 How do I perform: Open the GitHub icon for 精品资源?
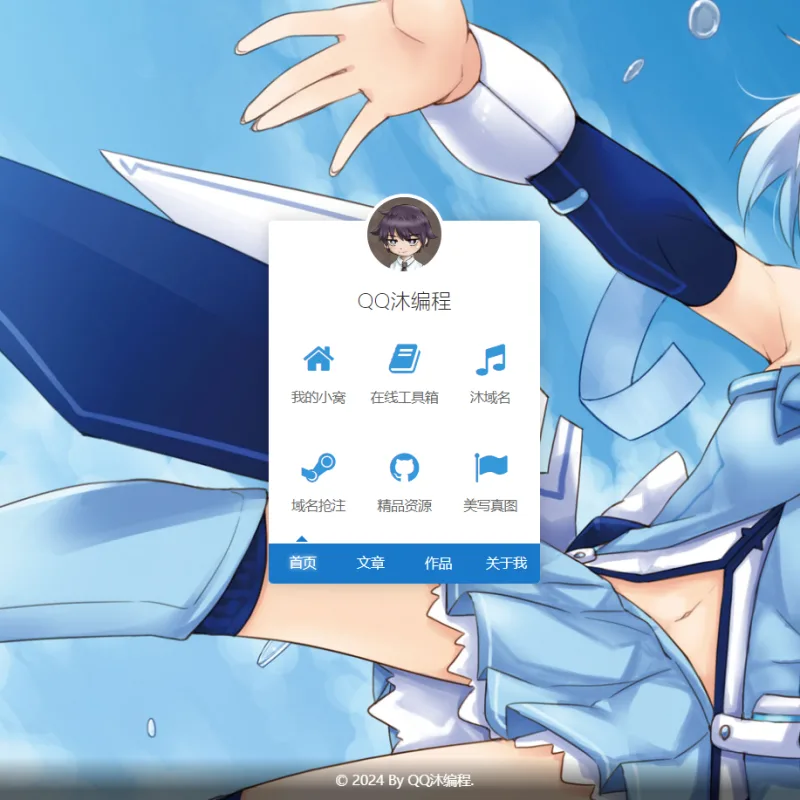click(404, 467)
